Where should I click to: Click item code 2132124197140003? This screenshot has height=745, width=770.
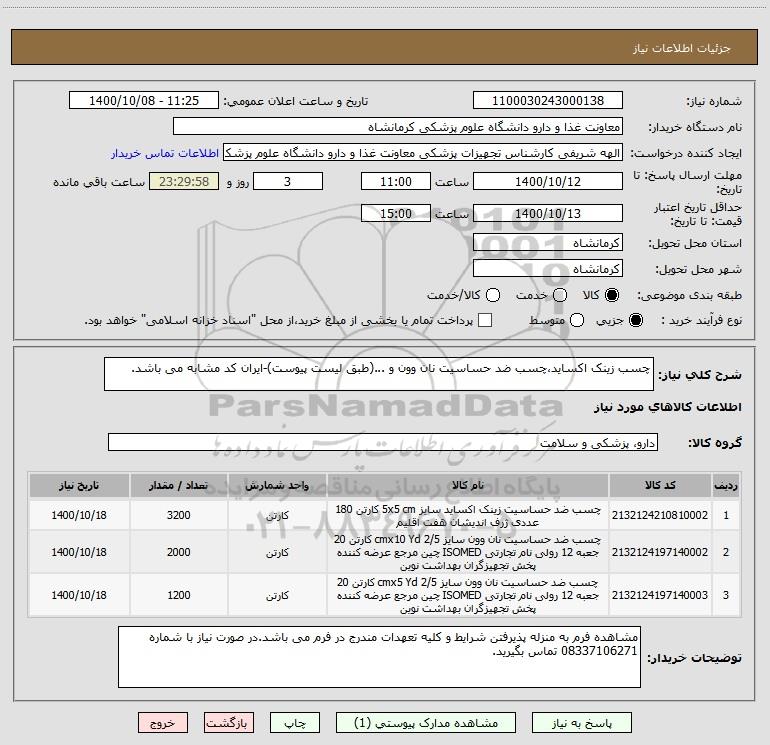[660, 595]
